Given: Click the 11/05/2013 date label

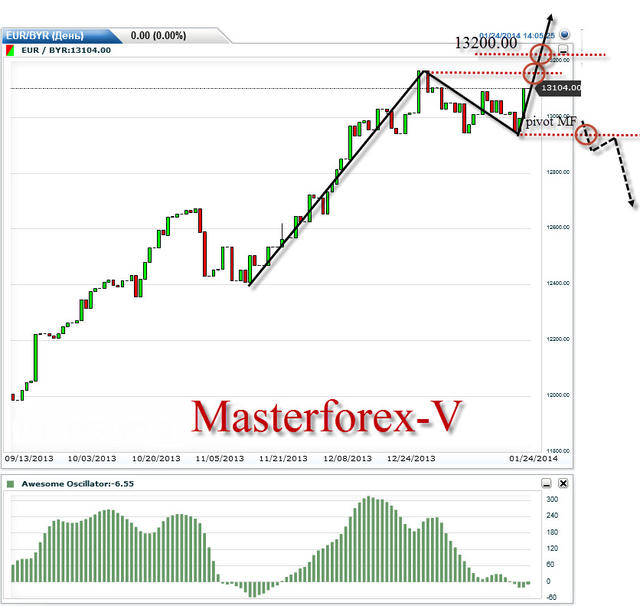Looking at the screenshot, I should point(220,458).
